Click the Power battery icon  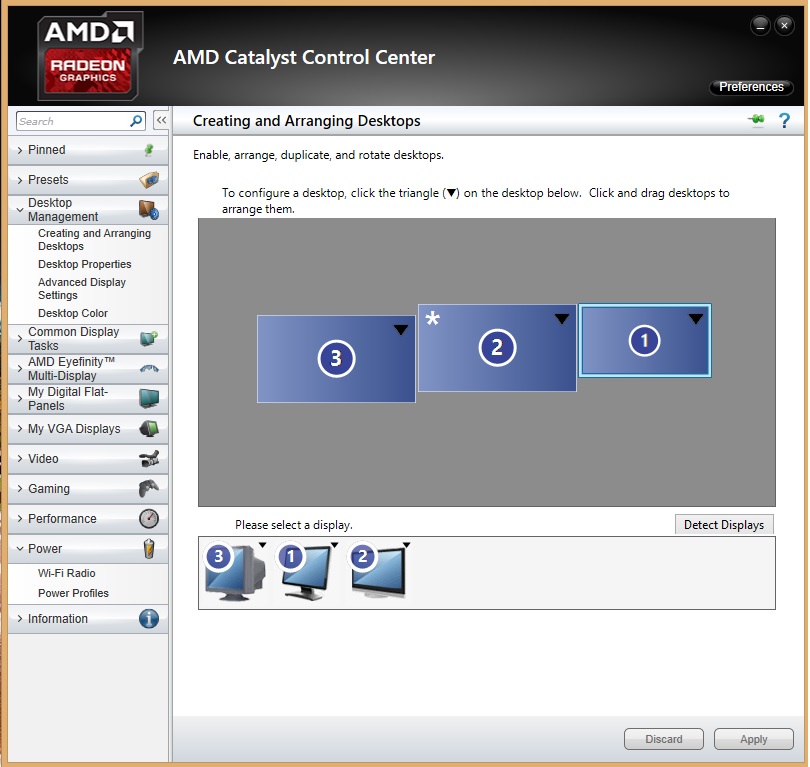[149, 548]
